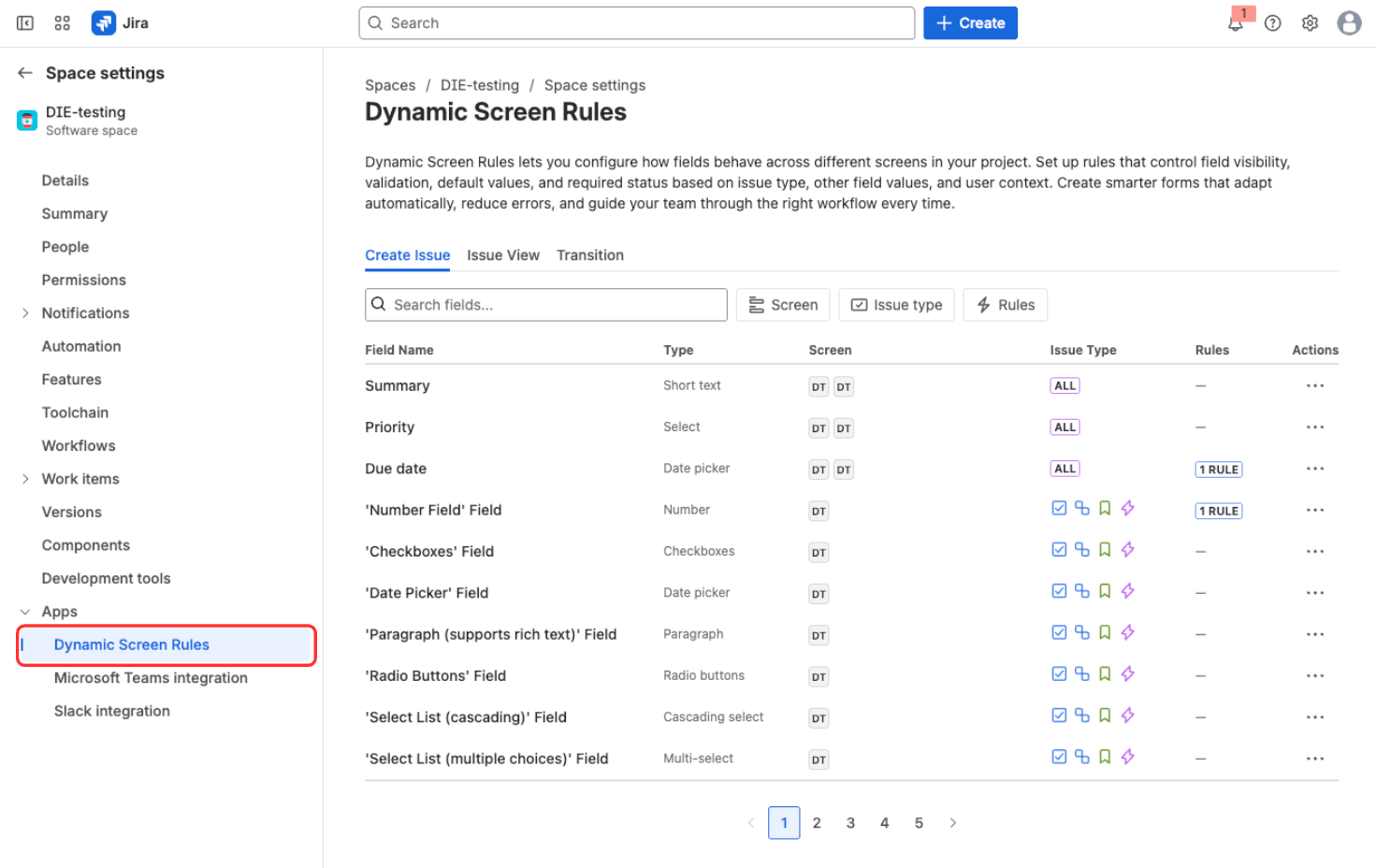
Task: Select the Task issue type icon for 'Checkboxes' Field
Action: click(x=1058, y=549)
